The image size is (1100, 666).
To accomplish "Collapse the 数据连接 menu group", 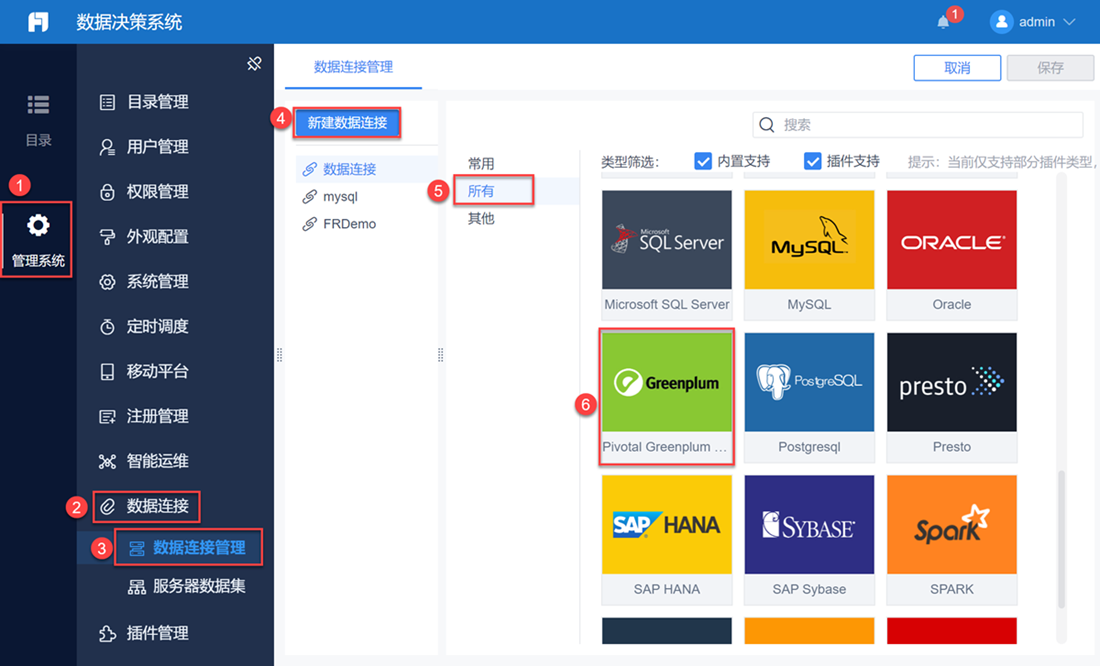I will pyautogui.click(x=157, y=507).
